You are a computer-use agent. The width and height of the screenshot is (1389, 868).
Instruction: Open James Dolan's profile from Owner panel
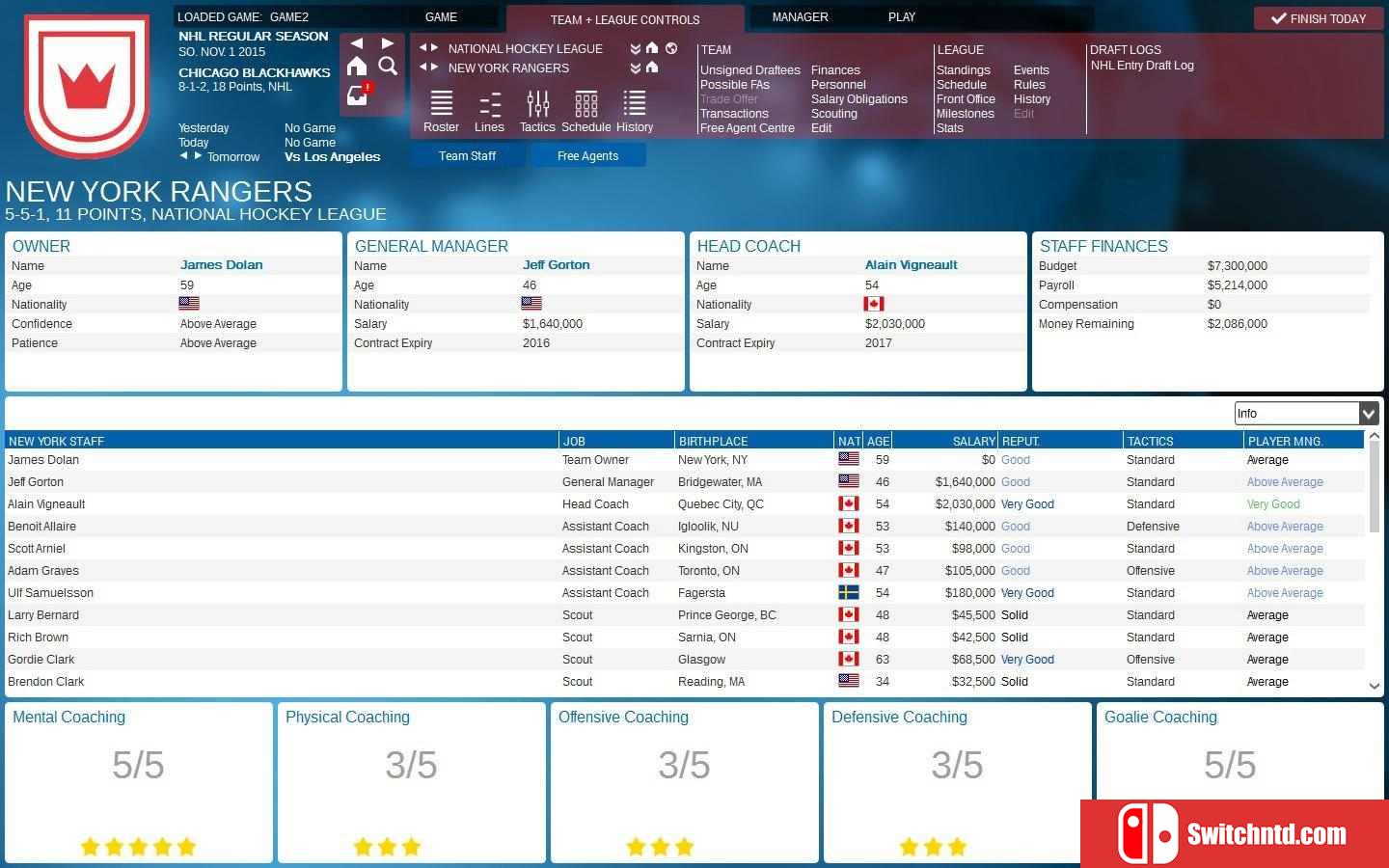pyautogui.click(x=221, y=265)
